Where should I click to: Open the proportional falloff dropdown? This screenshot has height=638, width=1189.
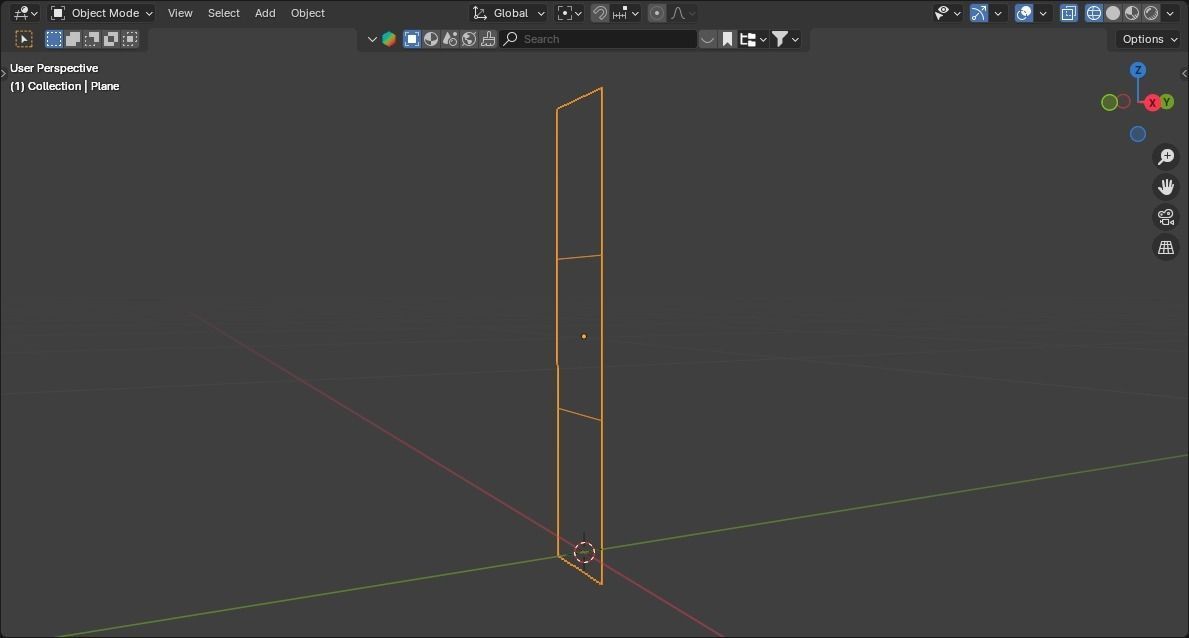pos(682,13)
